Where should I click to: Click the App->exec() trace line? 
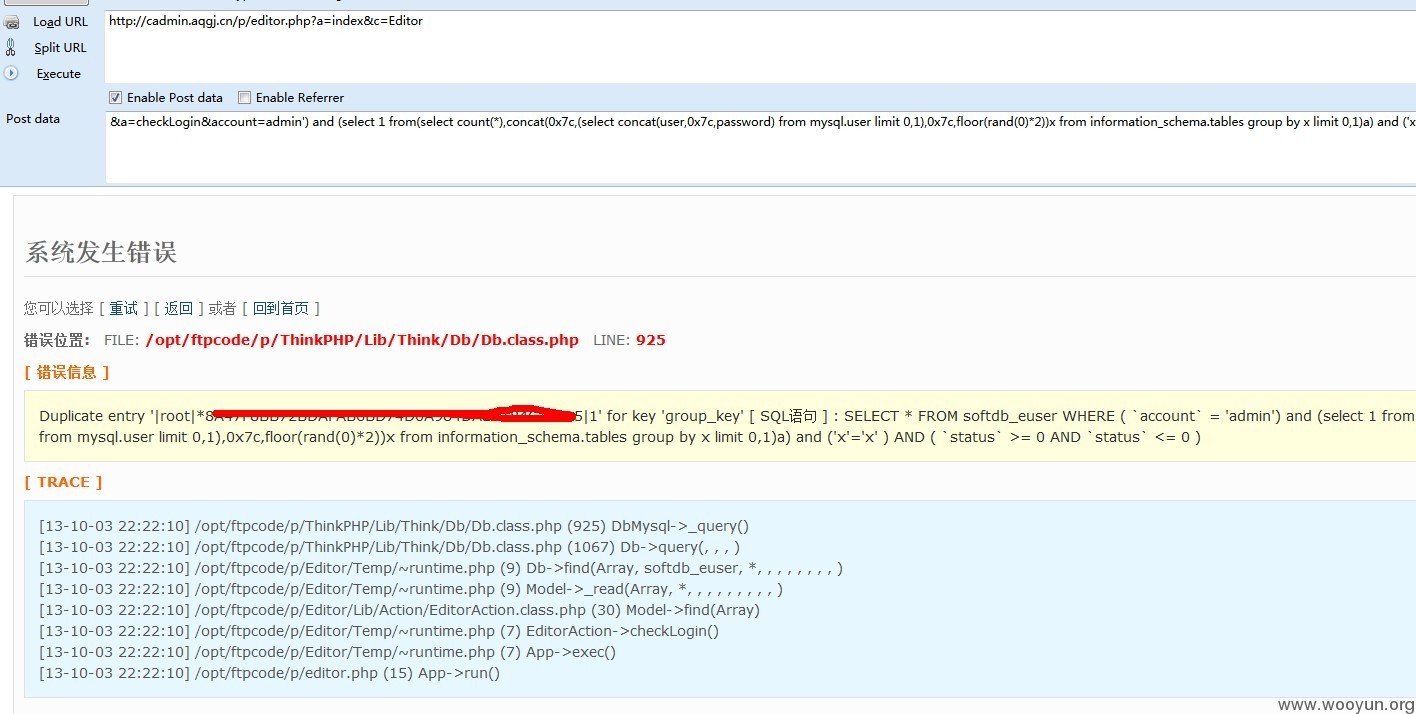pos(328,652)
